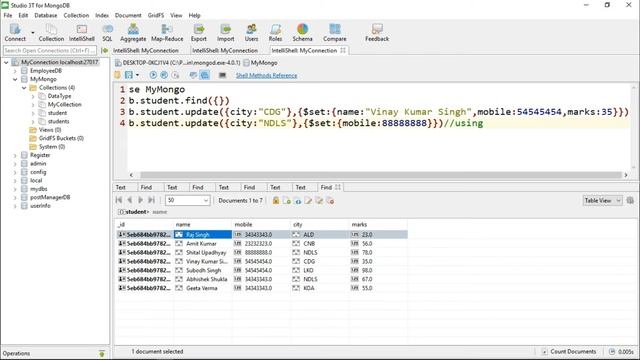Go to next results page
The height and width of the screenshot is (360, 640).
pyautogui.click(x=140, y=200)
